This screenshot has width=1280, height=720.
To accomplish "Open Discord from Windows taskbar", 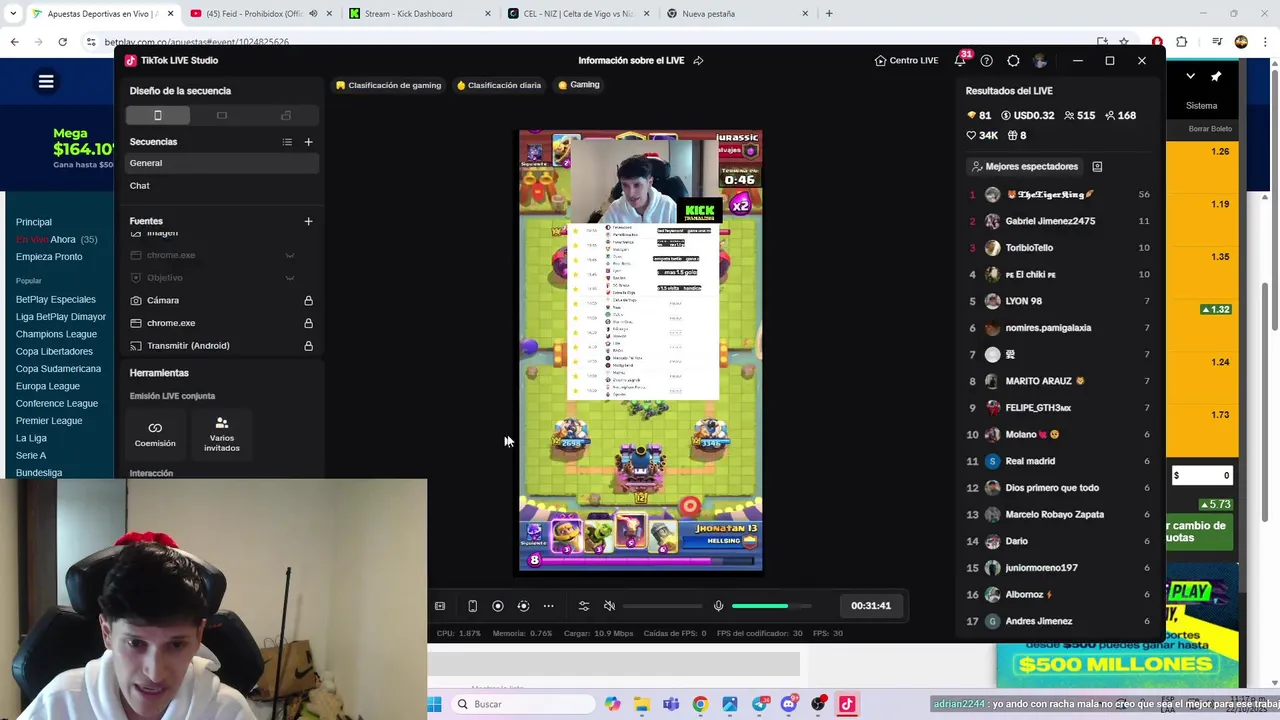I will click(789, 704).
